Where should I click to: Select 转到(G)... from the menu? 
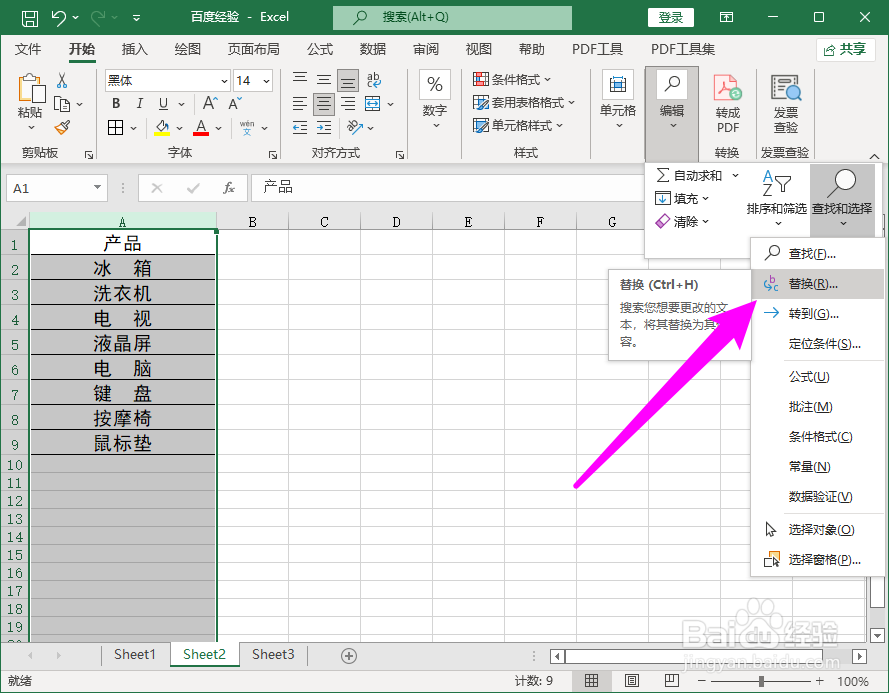(x=817, y=314)
